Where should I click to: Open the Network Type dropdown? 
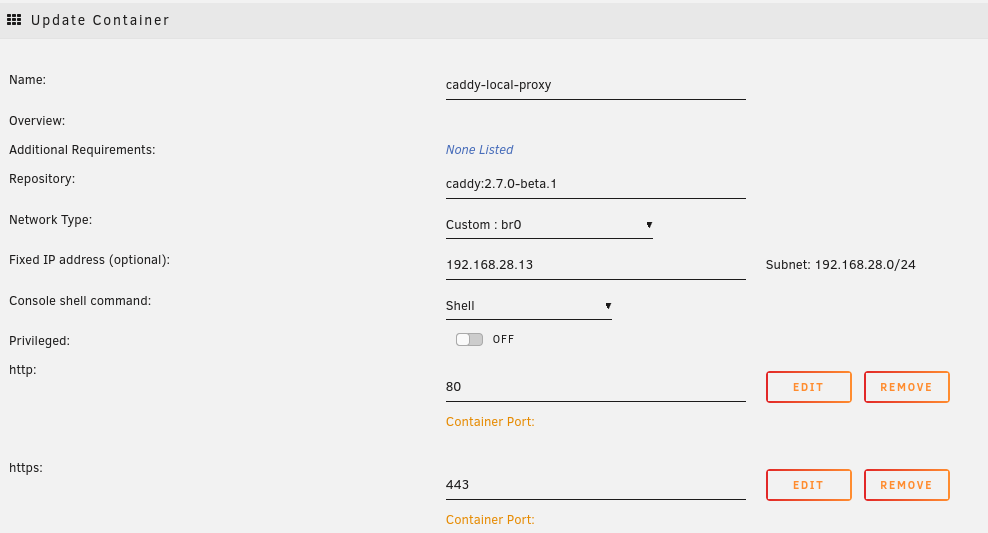point(549,225)
